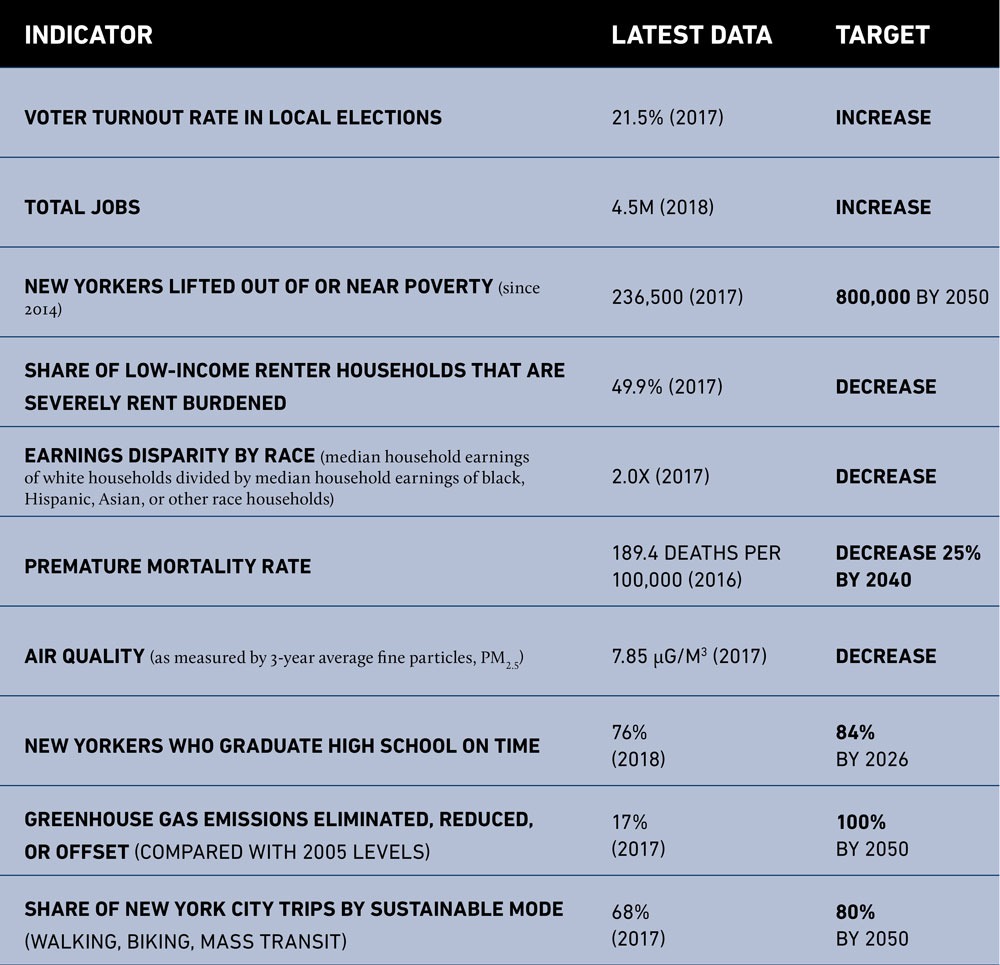The image size is (1000, 965).
Task: Click the 84% by 2026 graduation target
Action: pos(872,746)
